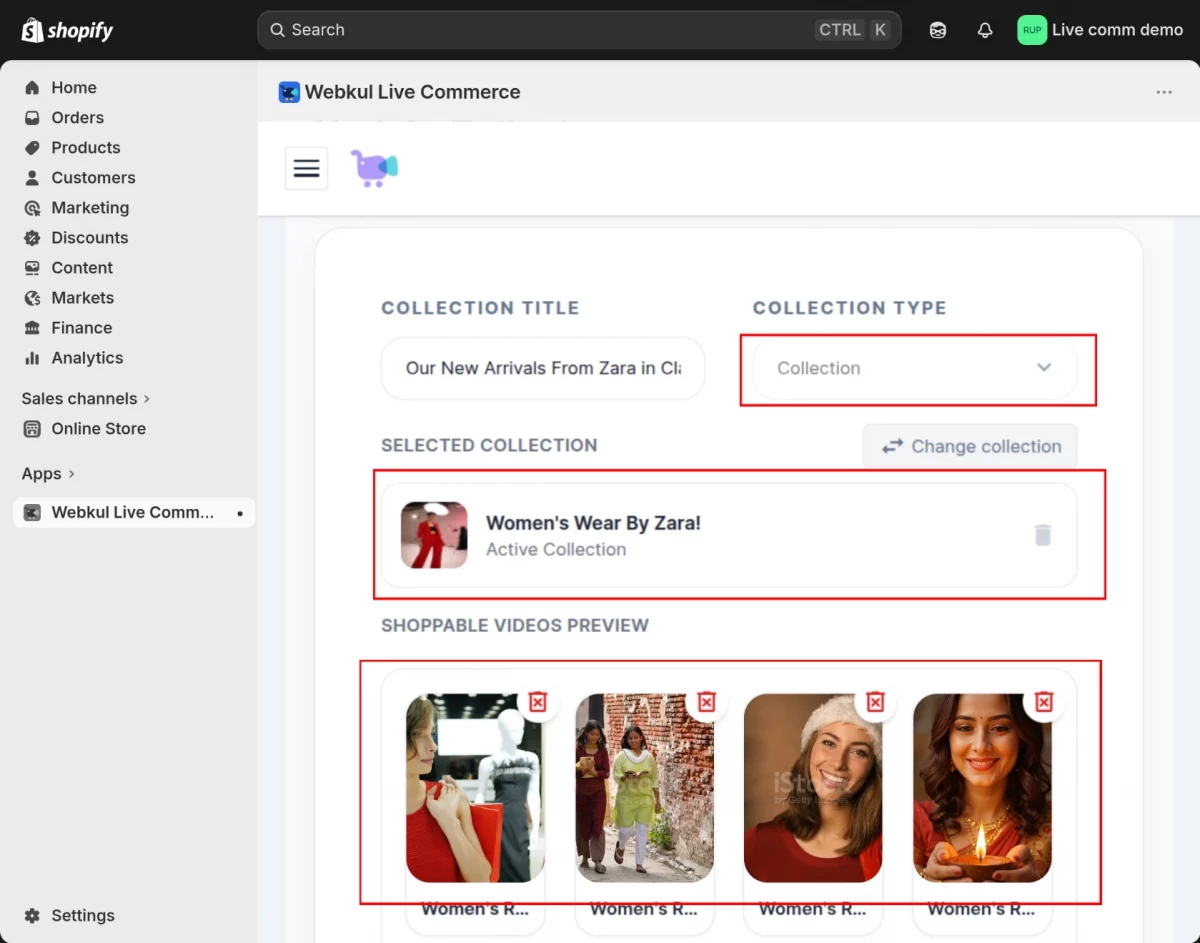
Task: Open Content in sidebar
Action: (x=82, y=267)
